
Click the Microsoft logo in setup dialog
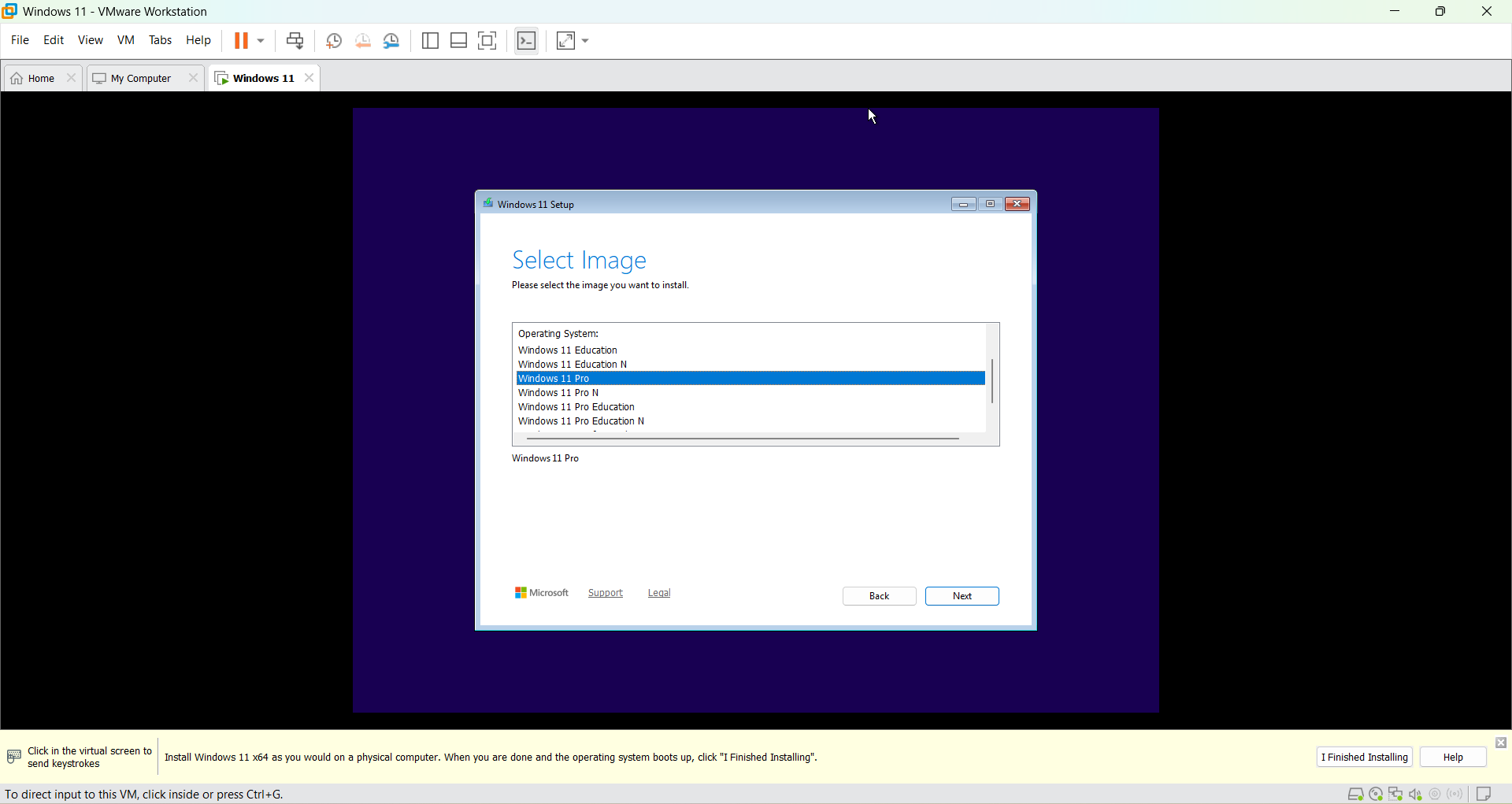click(x=542, y=593)
